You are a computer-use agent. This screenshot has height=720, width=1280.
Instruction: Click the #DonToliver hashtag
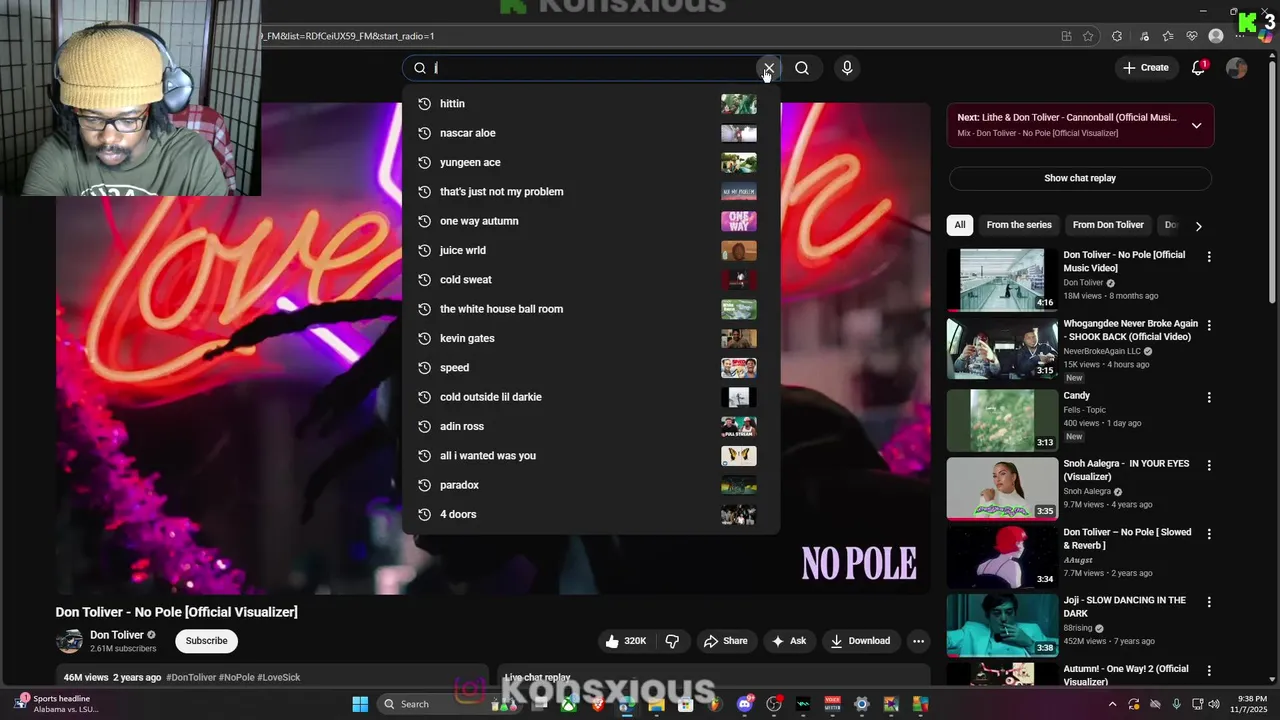tap(191, 677)
